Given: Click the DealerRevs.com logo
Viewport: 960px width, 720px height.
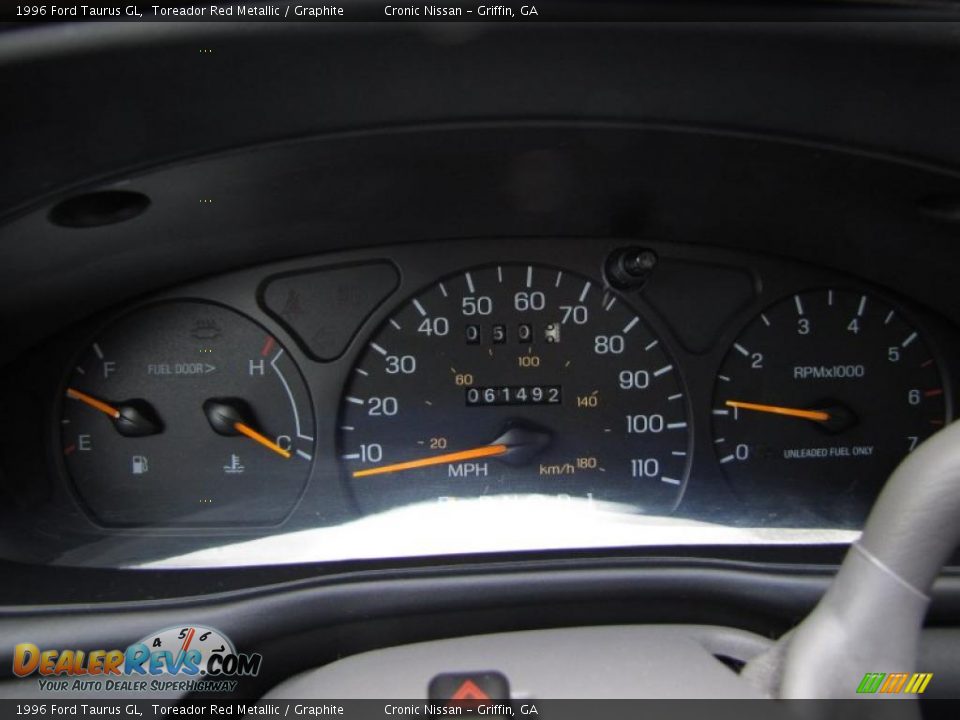Looking at the screenshot, I should (x=137, y=660).
